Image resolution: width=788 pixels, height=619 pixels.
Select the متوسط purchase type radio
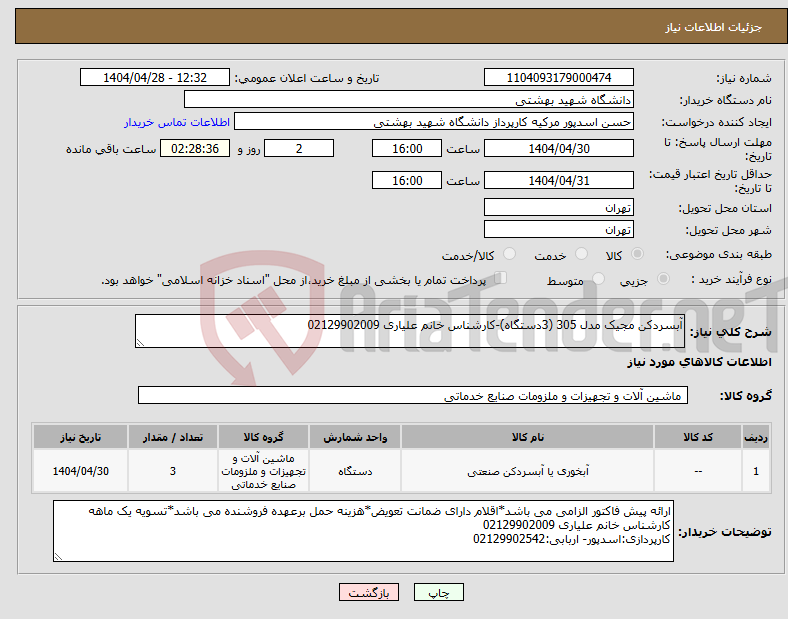click(x=598, y=278)
